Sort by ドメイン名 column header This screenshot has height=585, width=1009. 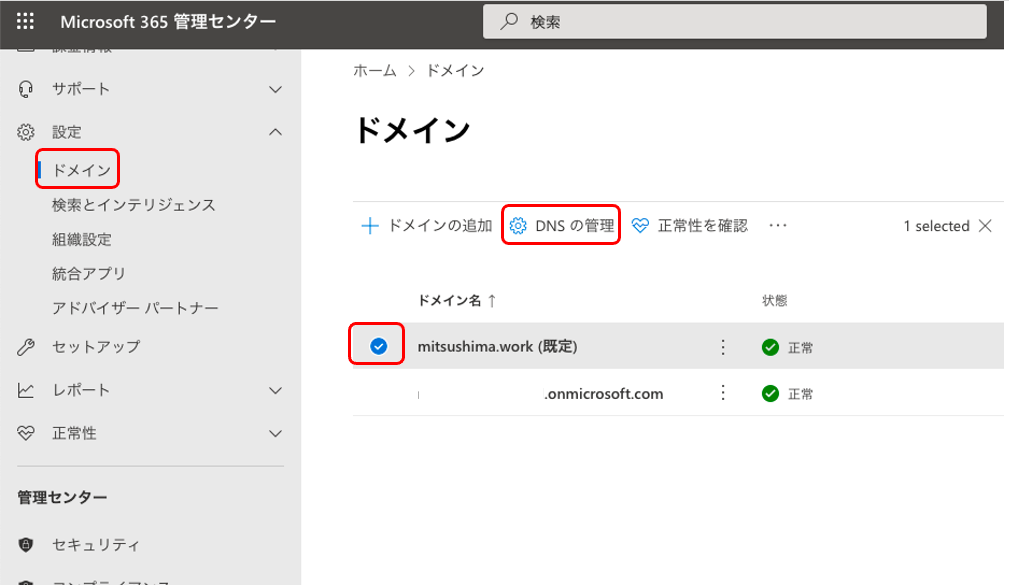tap(450, 301)
